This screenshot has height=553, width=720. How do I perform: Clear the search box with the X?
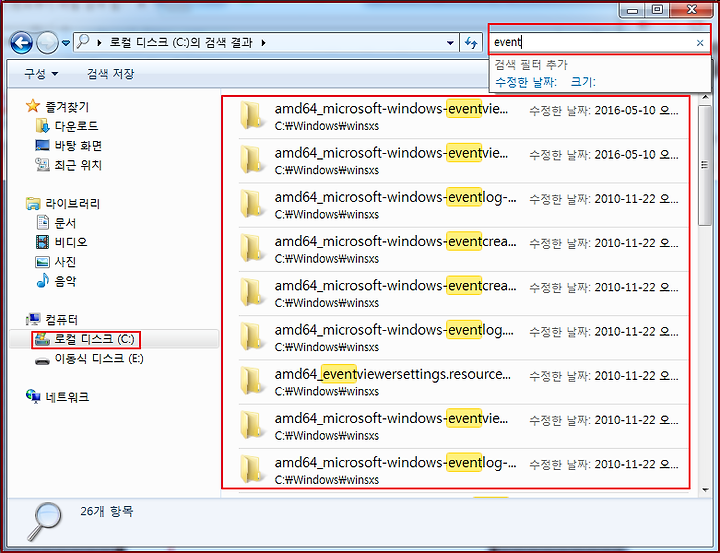(x=700, y=43)
